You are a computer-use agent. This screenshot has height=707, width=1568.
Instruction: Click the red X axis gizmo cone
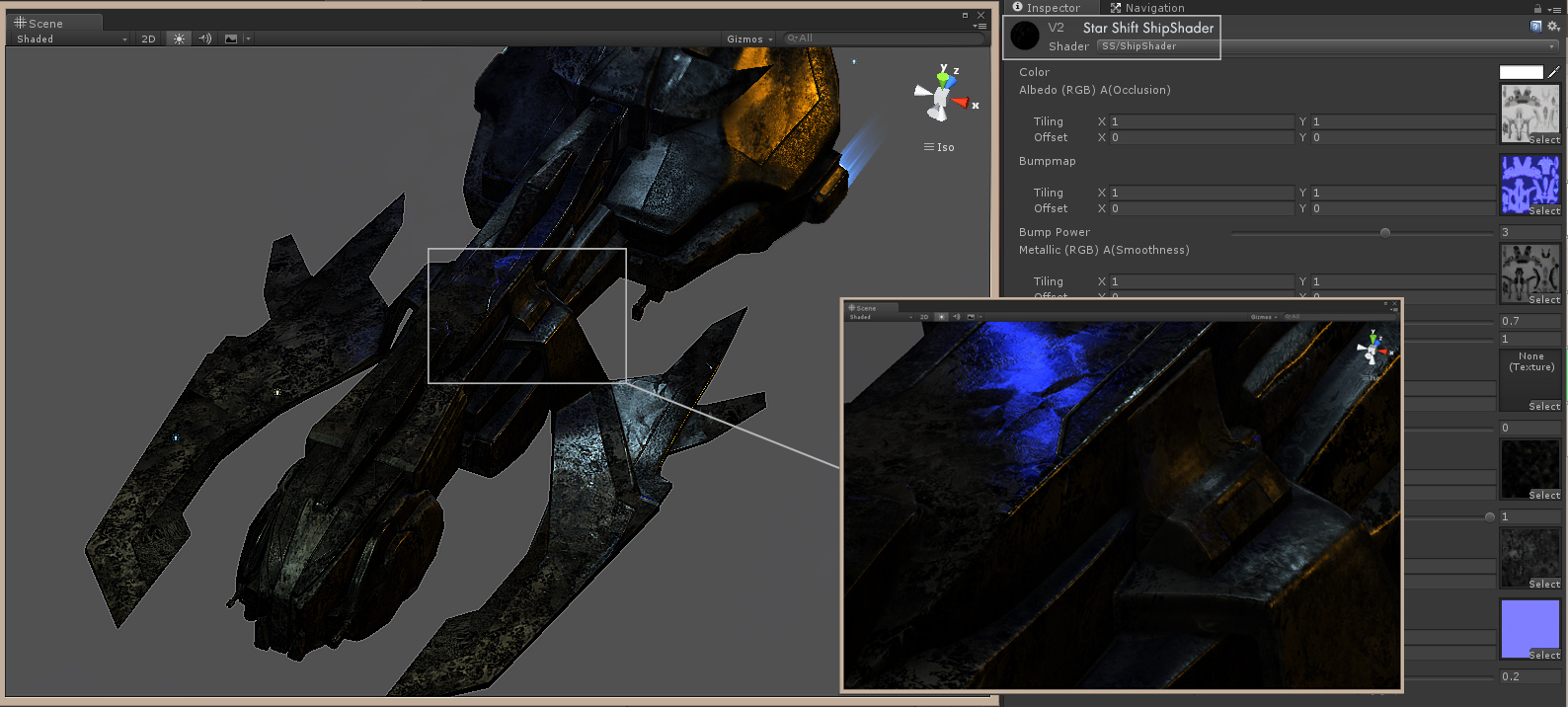[x=961, y=102]
